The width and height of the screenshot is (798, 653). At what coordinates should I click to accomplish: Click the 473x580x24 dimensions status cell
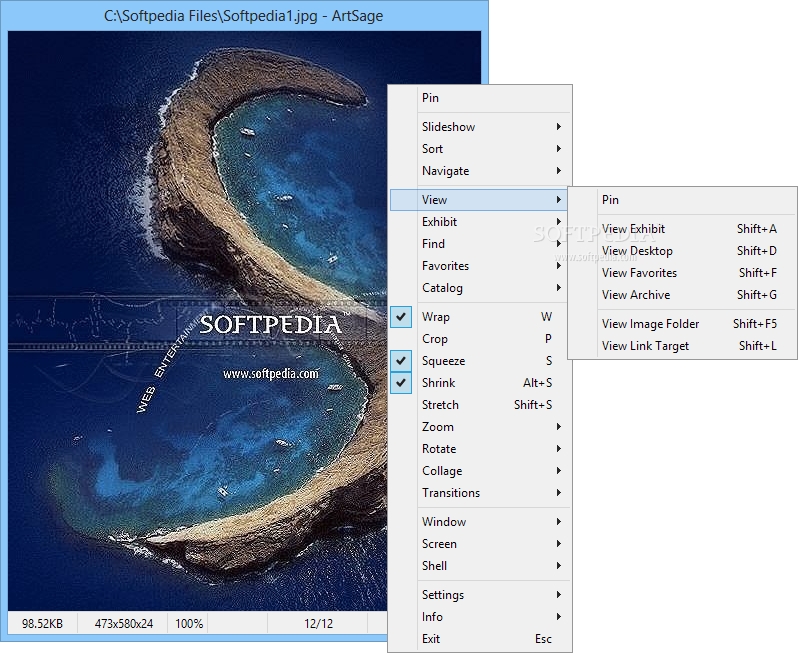coord(123,623)
